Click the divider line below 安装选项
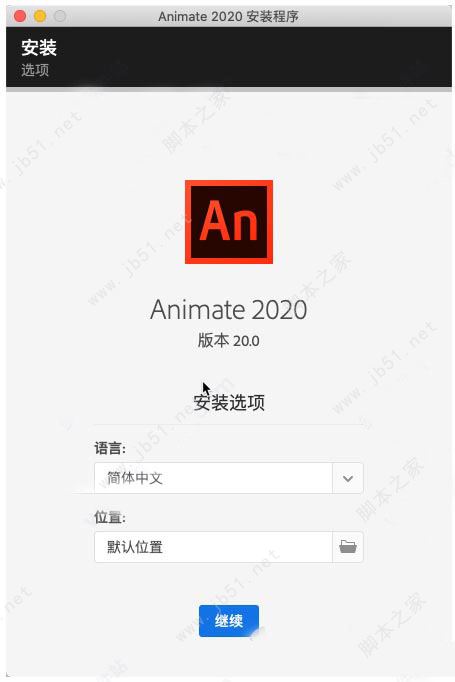 coord(229,424)
